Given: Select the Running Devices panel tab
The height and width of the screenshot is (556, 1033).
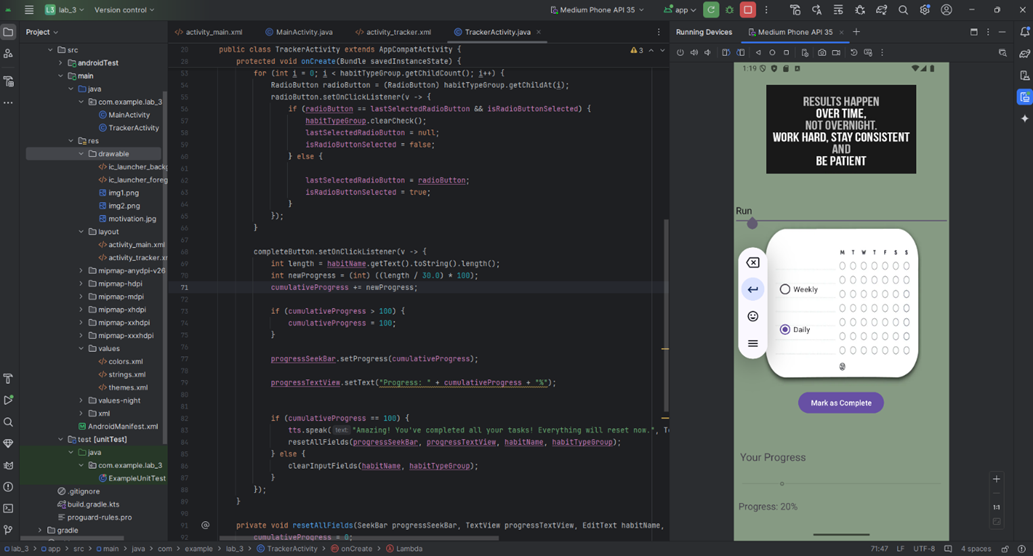Looking at the screenshot, I should click(x=704, y=32).
